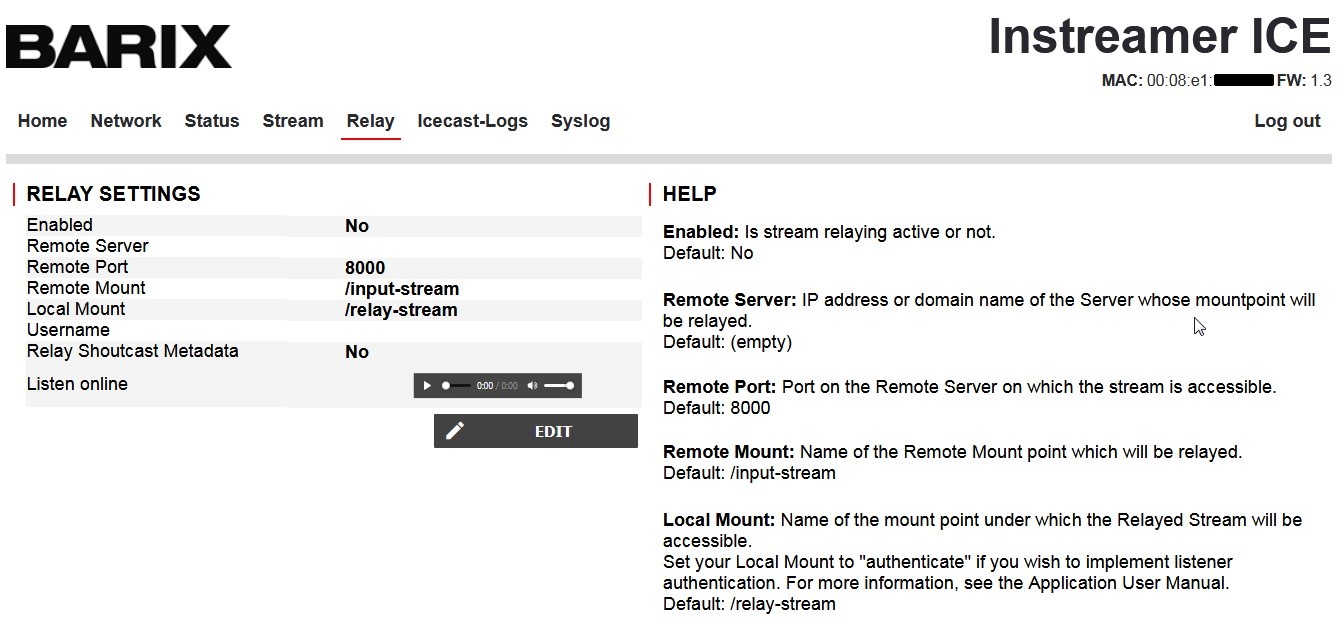The height and width of the screenshot is (621, 1340).
Task: Click the audio player time display
Action: click(x=497, y=386)
